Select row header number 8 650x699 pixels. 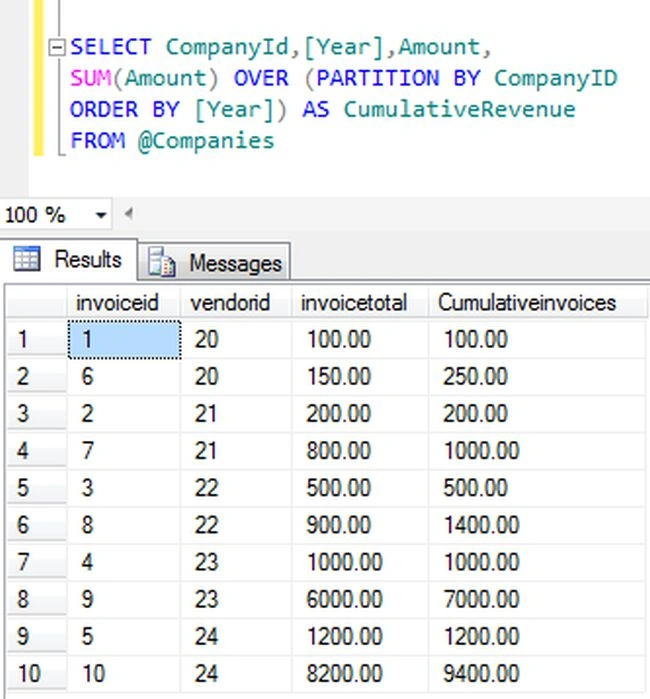tap(37, 599)
